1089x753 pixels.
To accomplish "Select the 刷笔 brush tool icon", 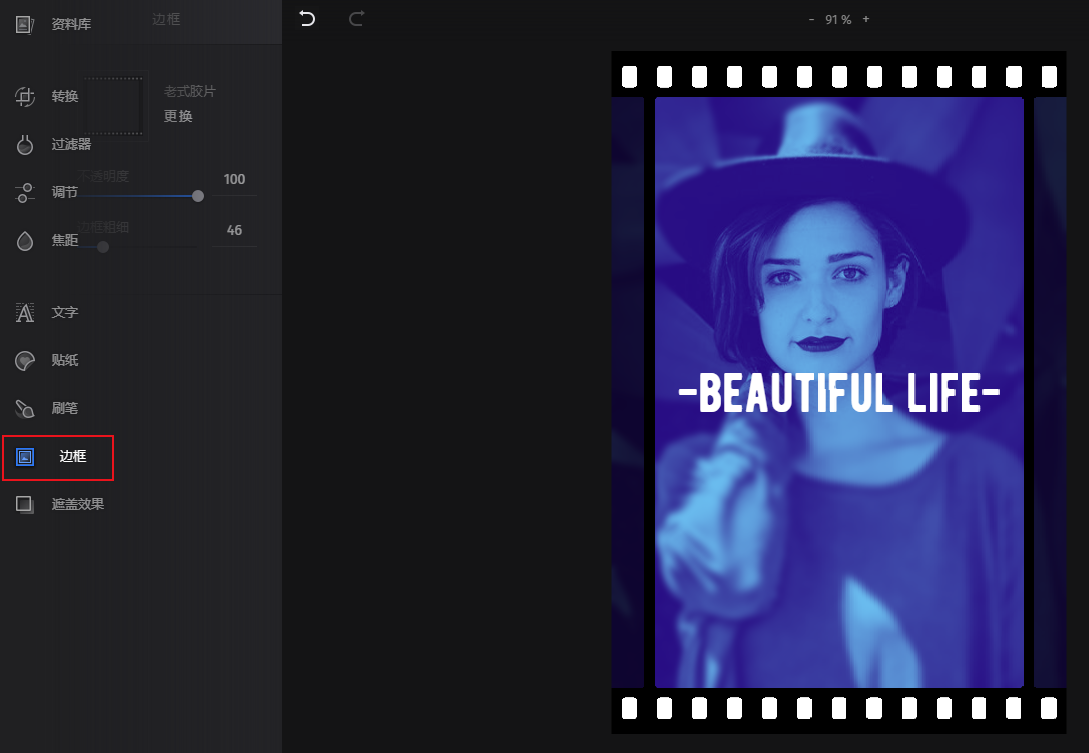I will coord(25,408).
